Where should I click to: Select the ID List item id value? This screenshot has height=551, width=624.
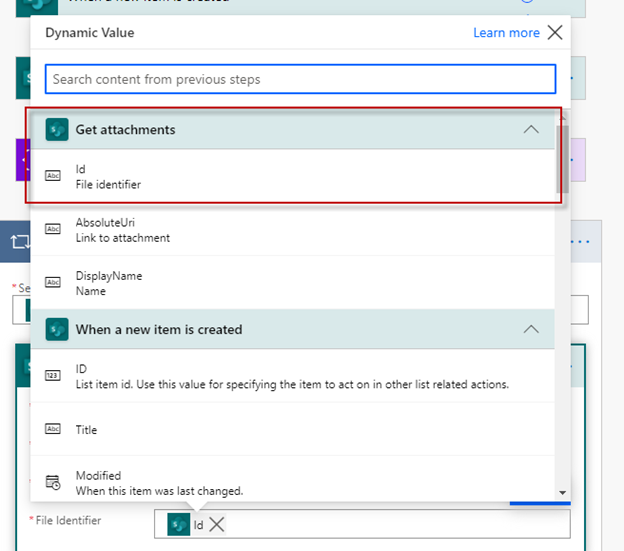coord(292,376)
